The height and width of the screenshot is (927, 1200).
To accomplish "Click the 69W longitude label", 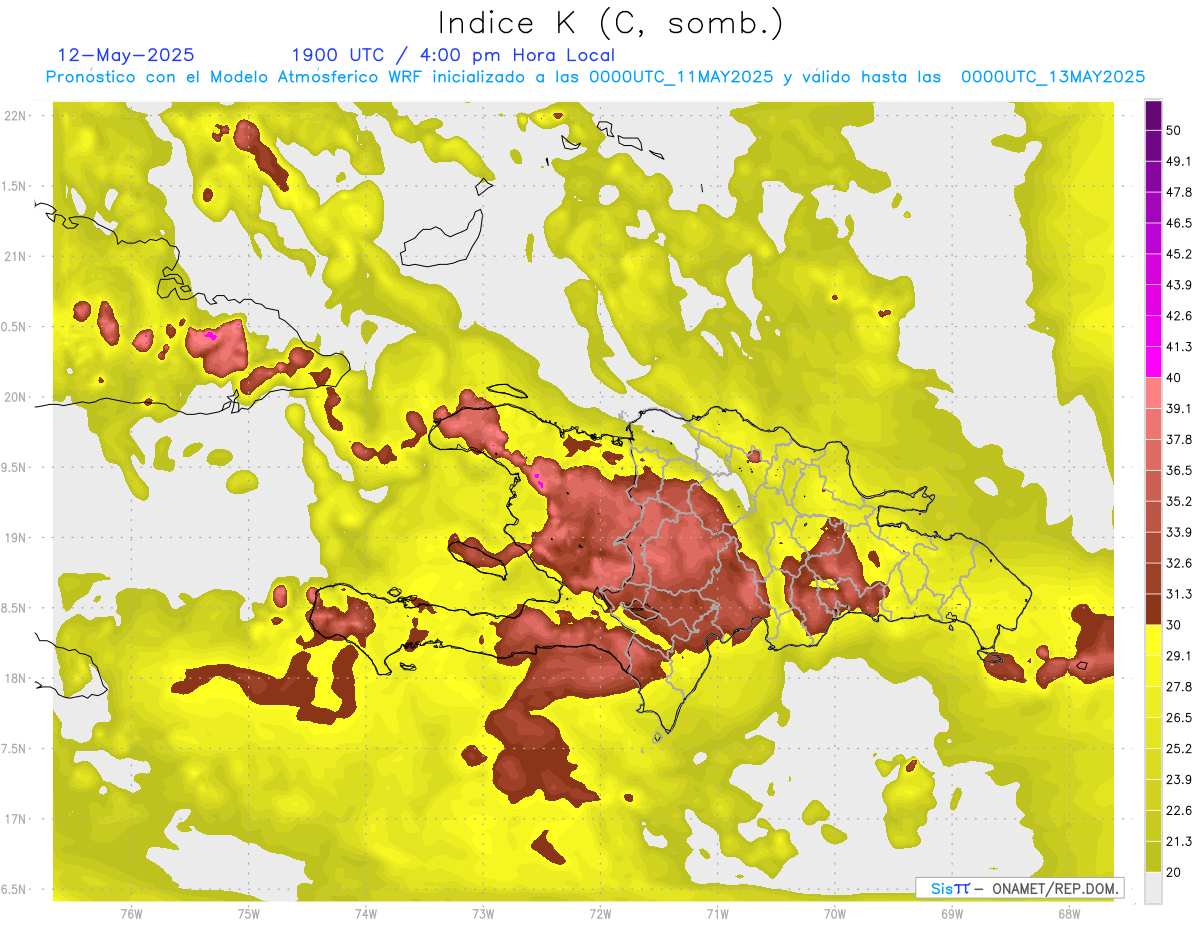I will pos(952,913).
